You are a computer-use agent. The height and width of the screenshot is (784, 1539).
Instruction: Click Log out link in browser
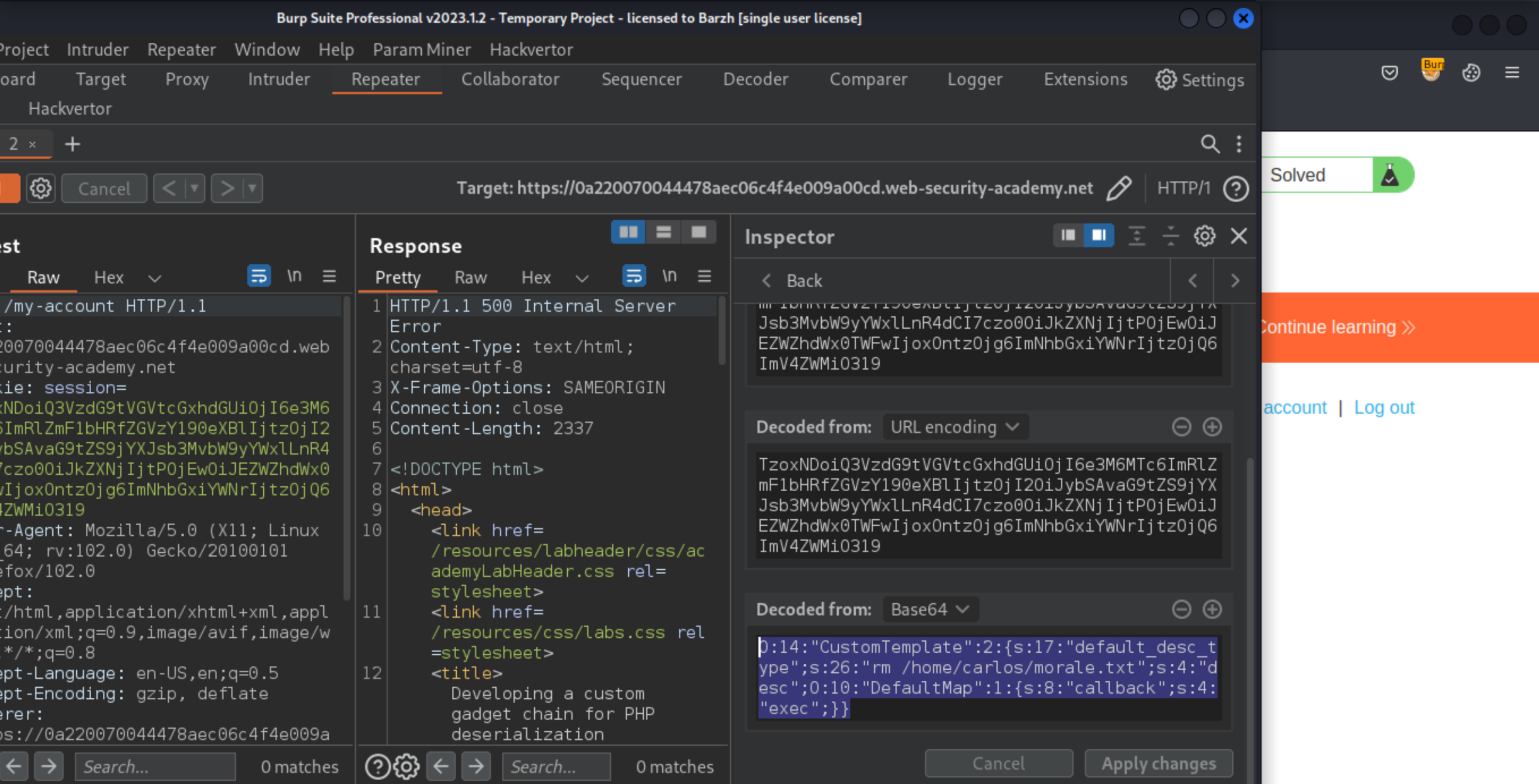(x=1384, y=407)
